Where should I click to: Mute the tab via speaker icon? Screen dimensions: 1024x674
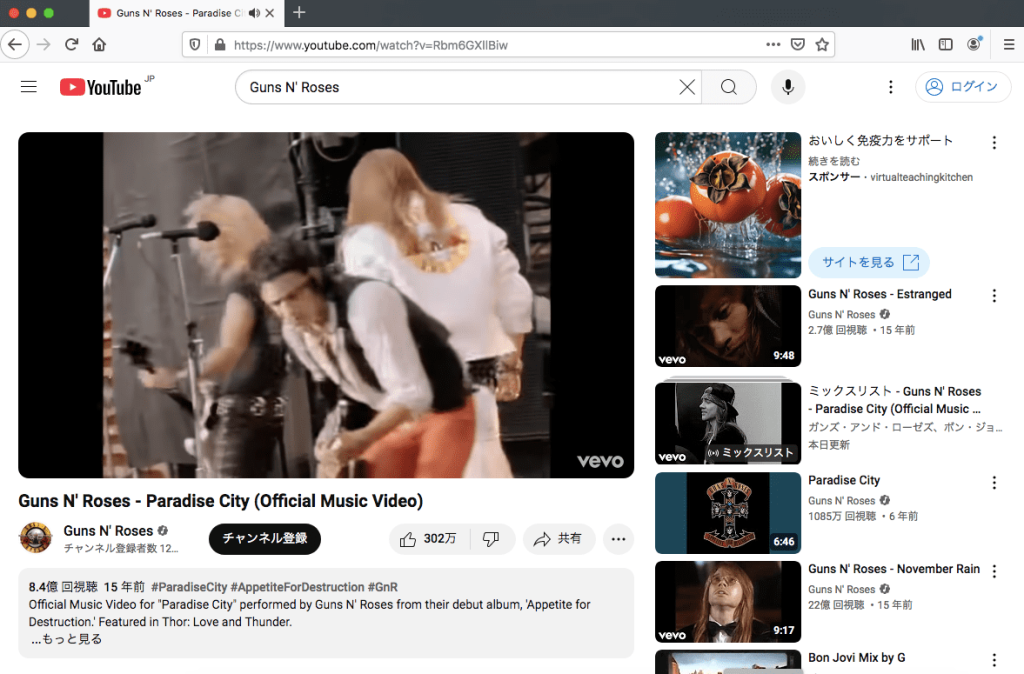pos(254,13)
